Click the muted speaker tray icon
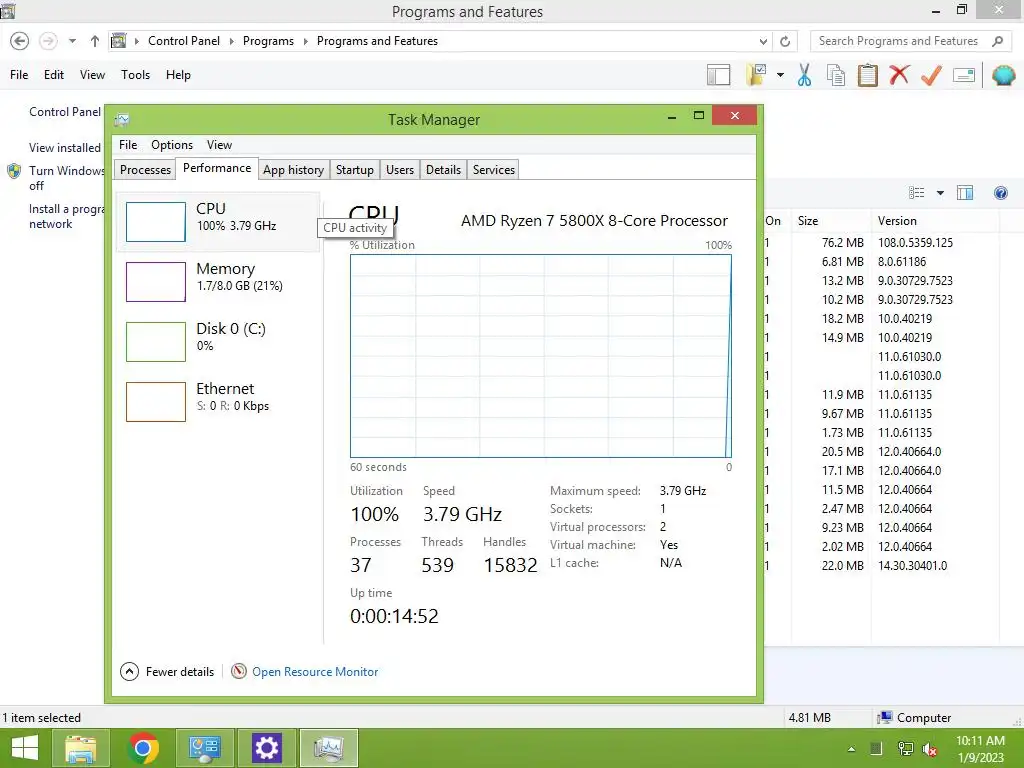Viewport: 1024px width, 768px height. click(930, 748)
